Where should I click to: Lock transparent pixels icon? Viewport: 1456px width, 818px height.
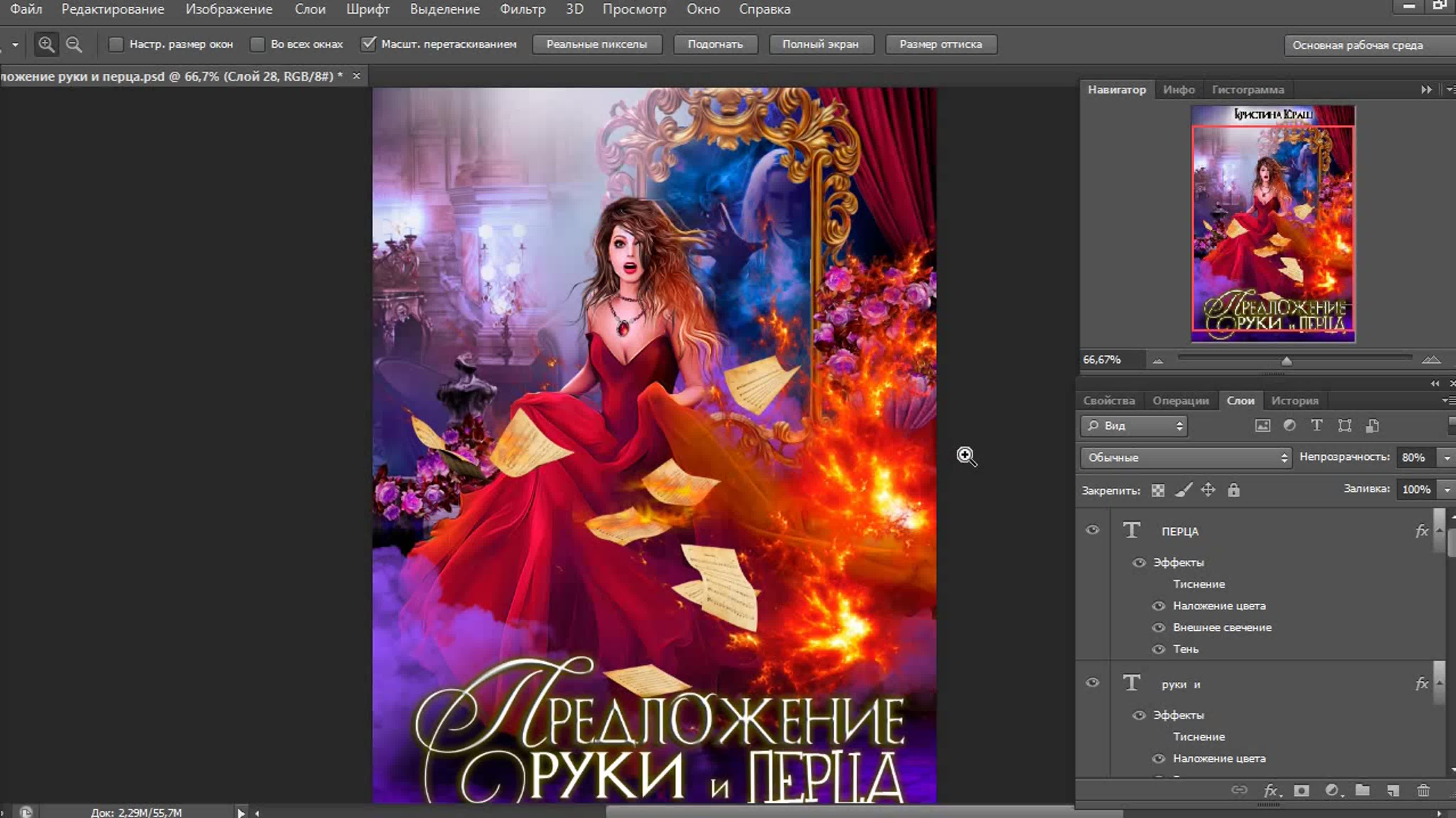[x=1157, y=490]
